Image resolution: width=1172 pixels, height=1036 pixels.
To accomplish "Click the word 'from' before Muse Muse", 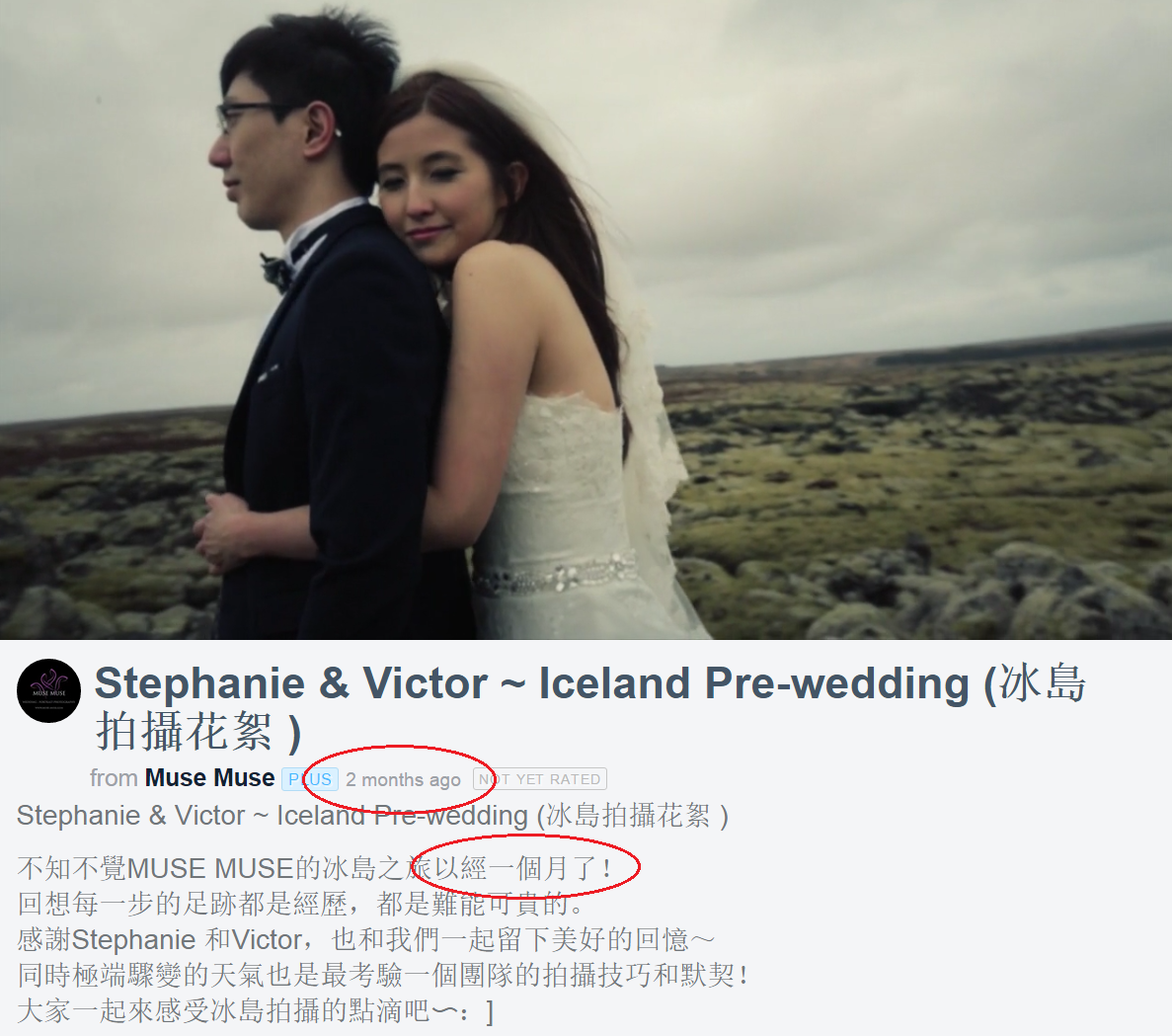I will 114,778.
